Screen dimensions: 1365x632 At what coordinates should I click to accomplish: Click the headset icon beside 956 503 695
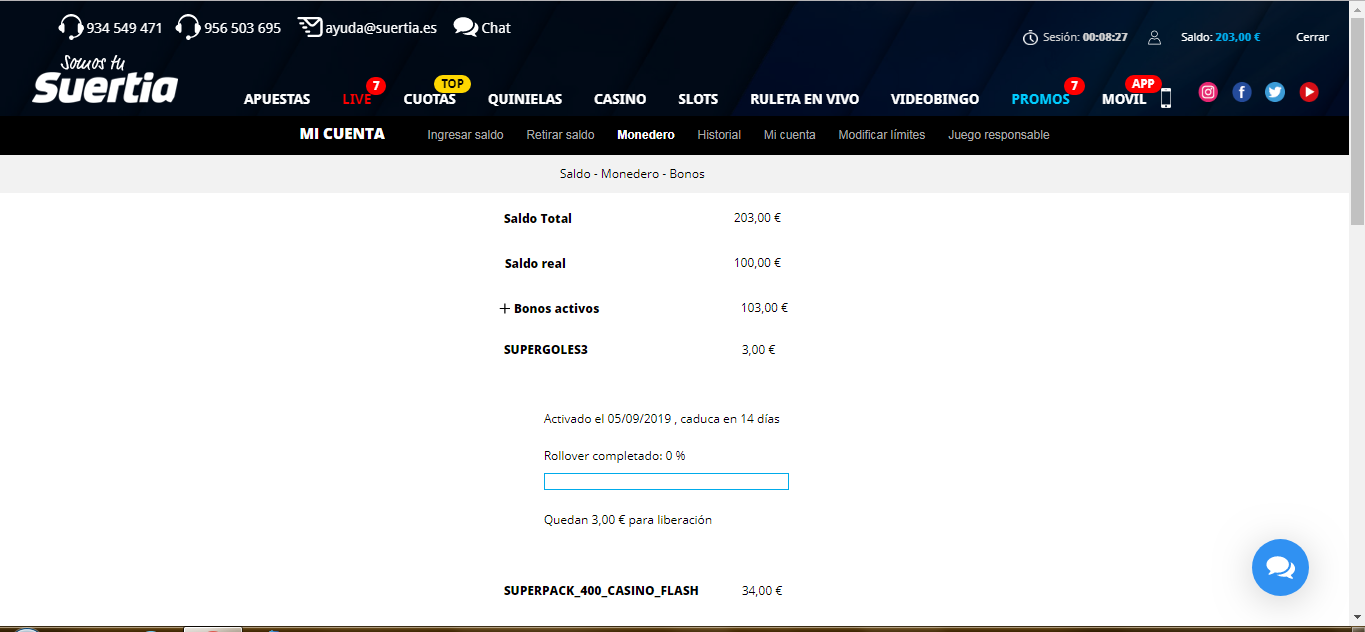tap(188, 27)
